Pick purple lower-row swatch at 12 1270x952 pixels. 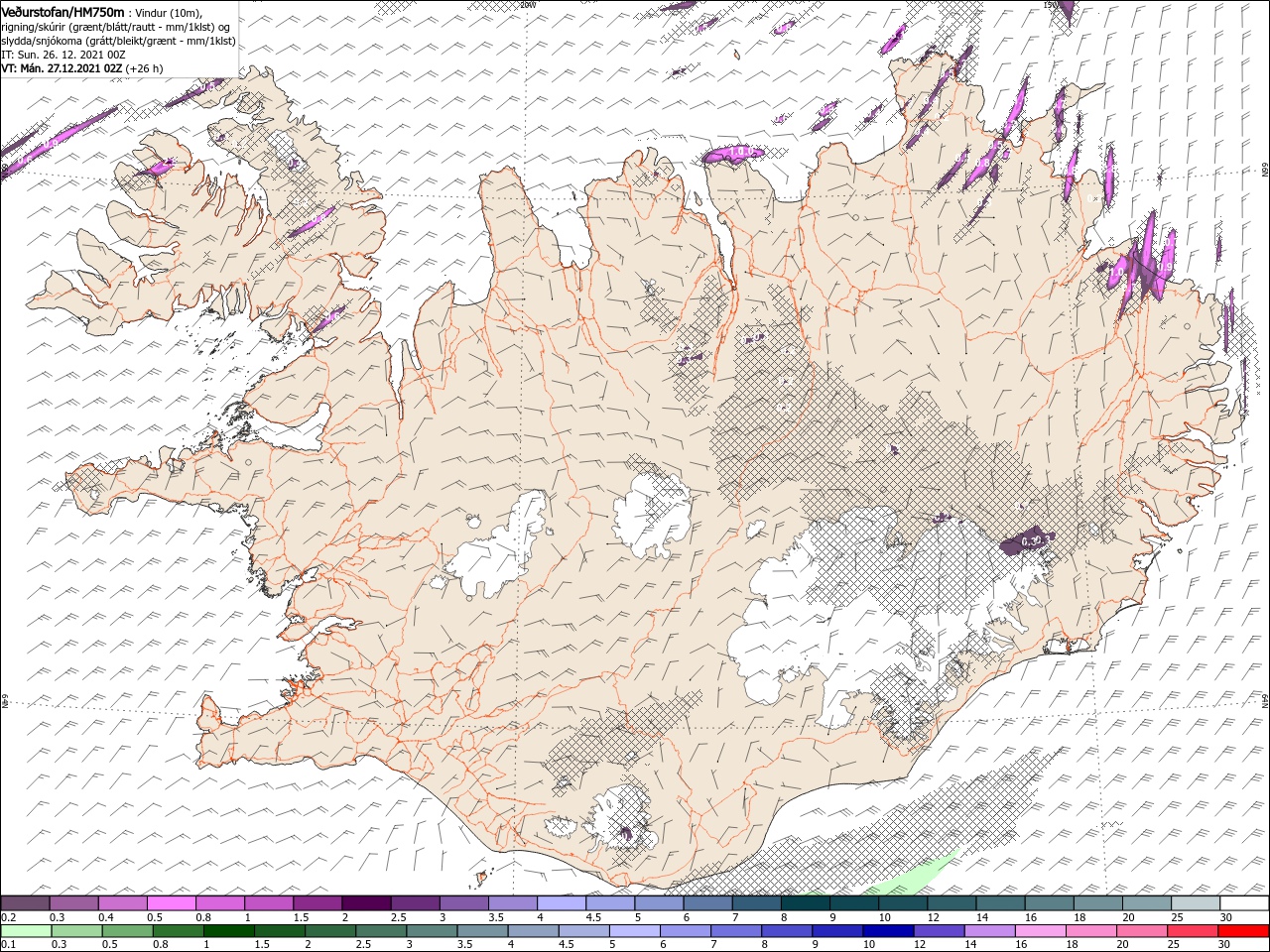pos(938,931)
